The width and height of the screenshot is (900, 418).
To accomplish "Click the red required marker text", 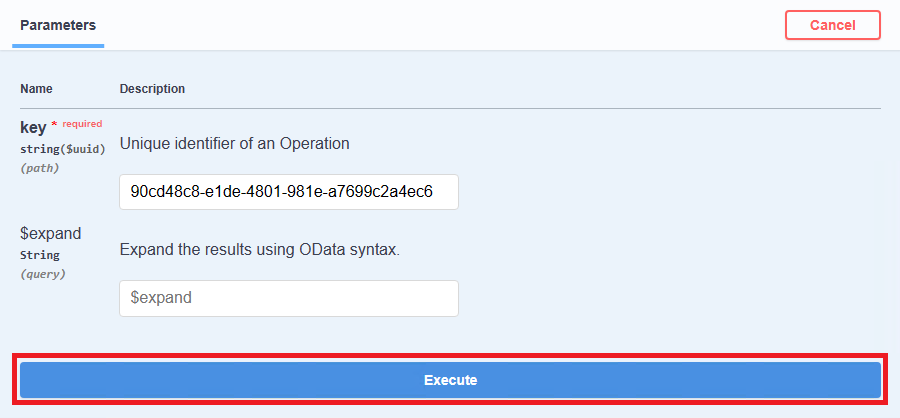I will 83,124.
